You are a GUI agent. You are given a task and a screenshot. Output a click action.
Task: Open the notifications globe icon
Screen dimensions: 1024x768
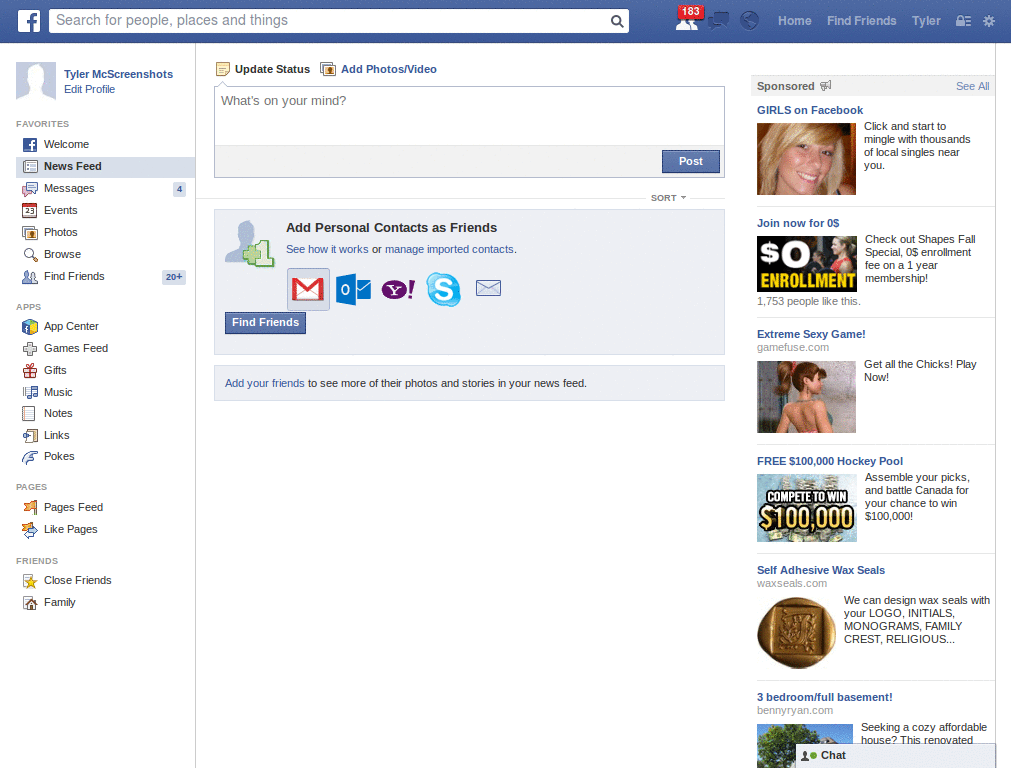[749, 21]
